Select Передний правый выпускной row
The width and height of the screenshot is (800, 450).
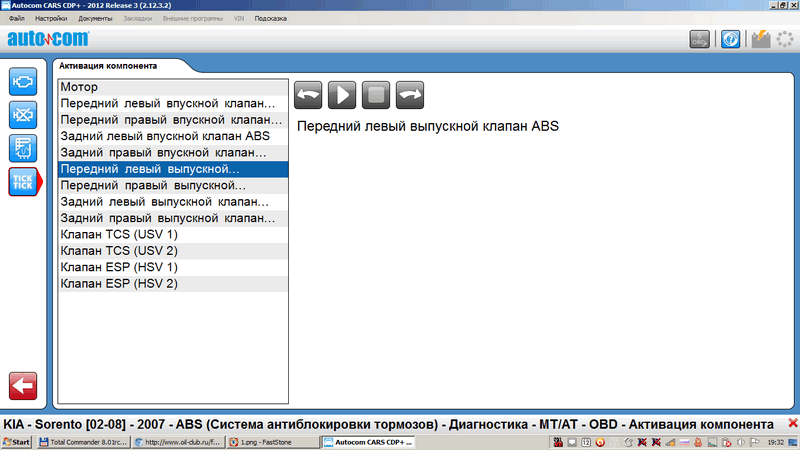click(x=173, y=185)
